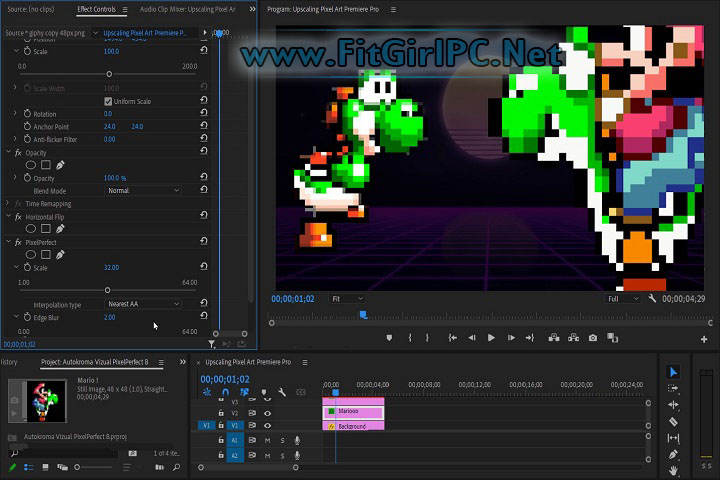Uncheck the Uniform Scale checkbox

click(x=108, y=101)
